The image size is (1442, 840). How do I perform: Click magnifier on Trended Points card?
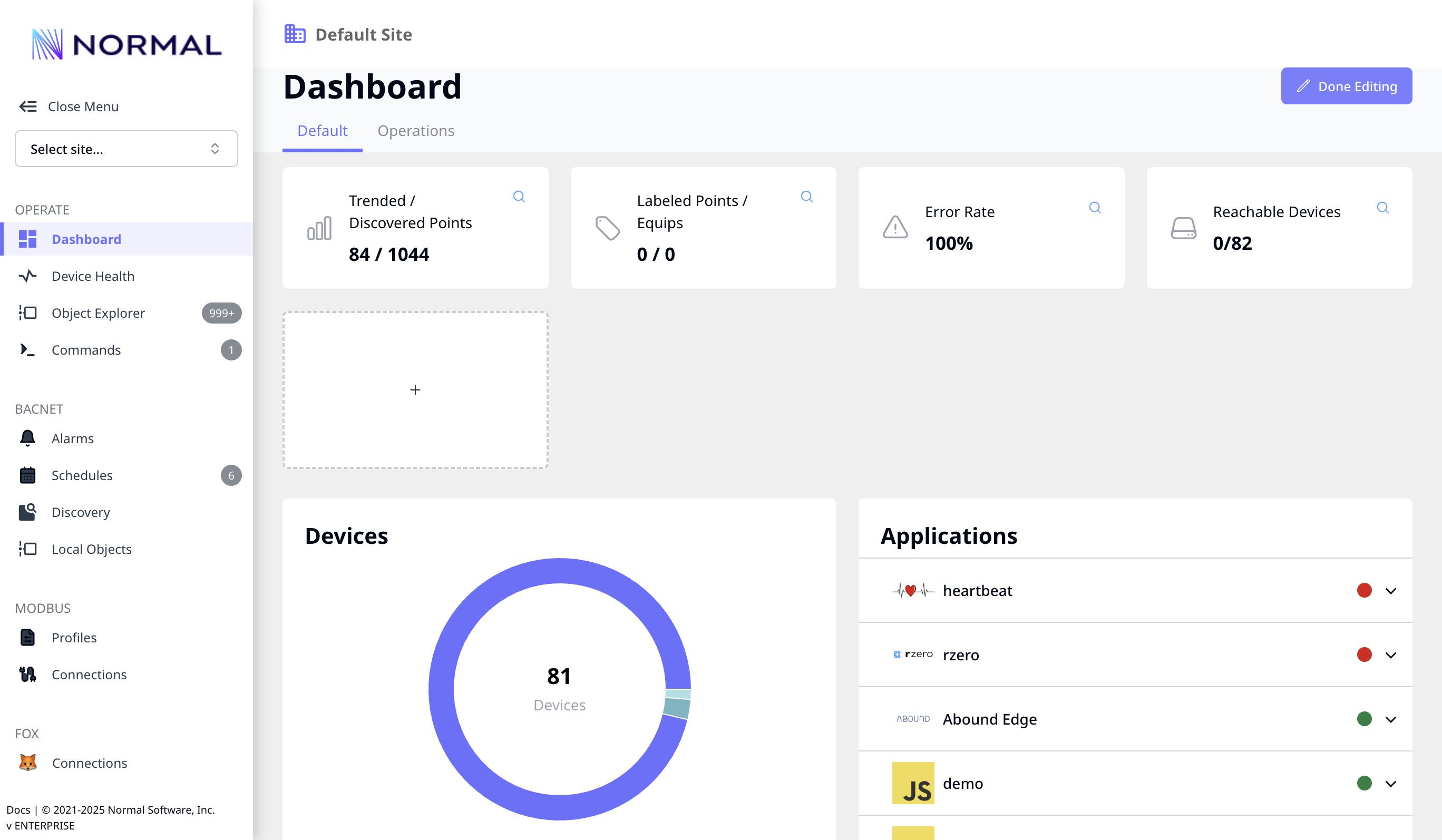(519, 197)
